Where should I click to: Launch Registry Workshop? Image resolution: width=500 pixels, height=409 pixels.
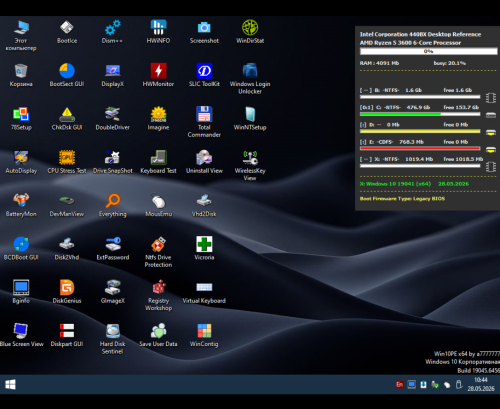(x=158, y=295)
